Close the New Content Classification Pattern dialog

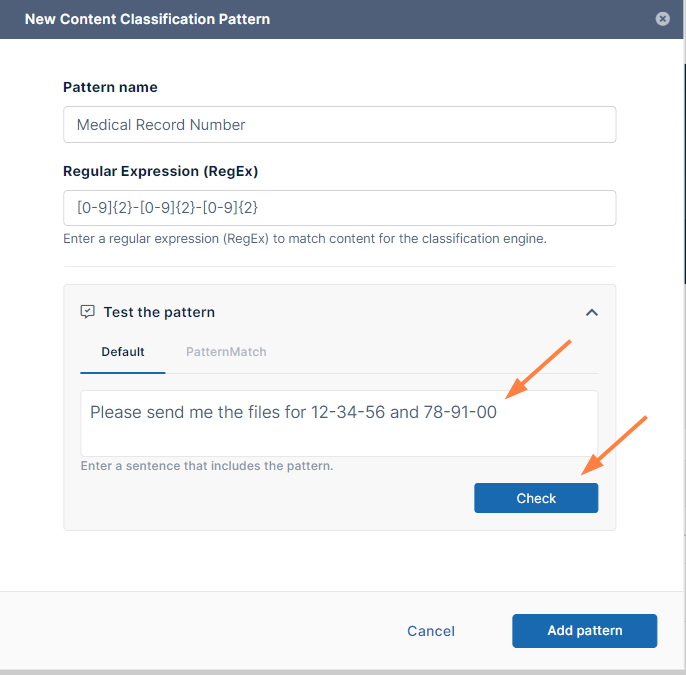(x=662, y=19)
